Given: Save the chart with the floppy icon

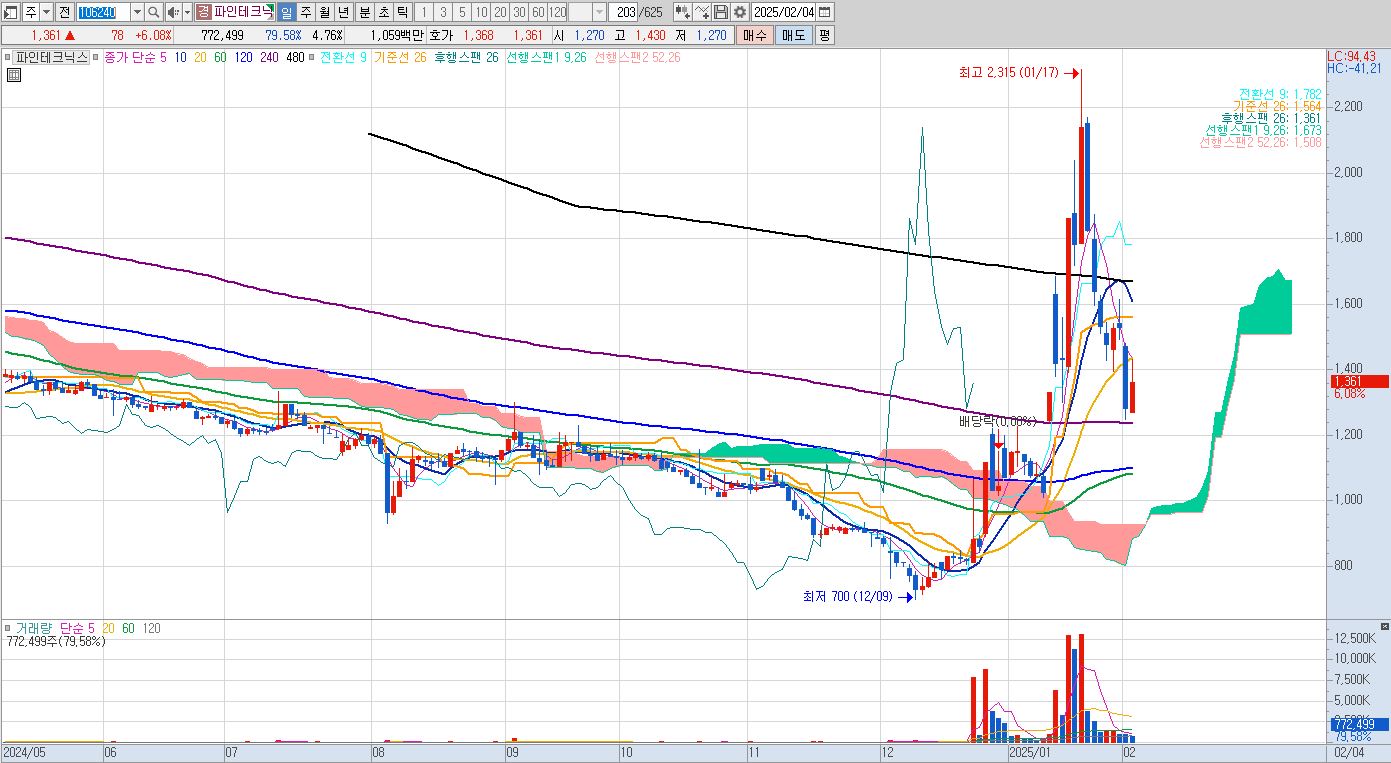Looking at the screenshot, I should (720, 12).
